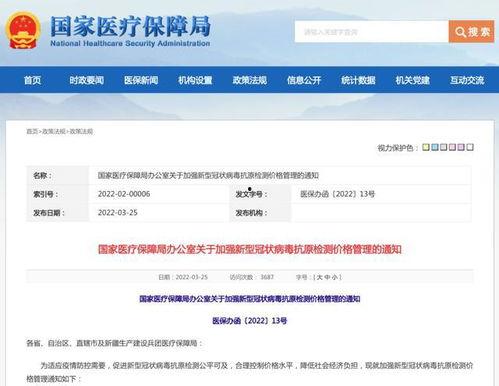This screenshot has height=386, width=499.
Task: Open the 统计数据 navigation item
Action: (358, 80)
